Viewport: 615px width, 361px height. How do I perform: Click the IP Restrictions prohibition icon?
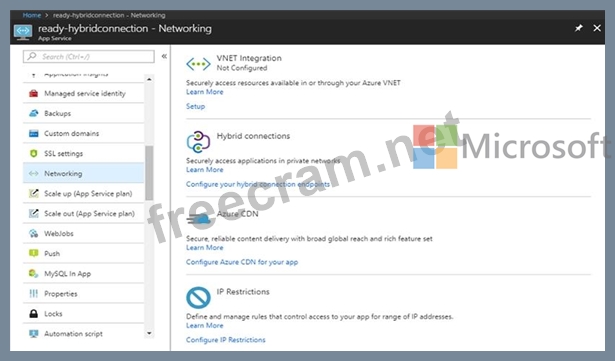coord(198,297)
